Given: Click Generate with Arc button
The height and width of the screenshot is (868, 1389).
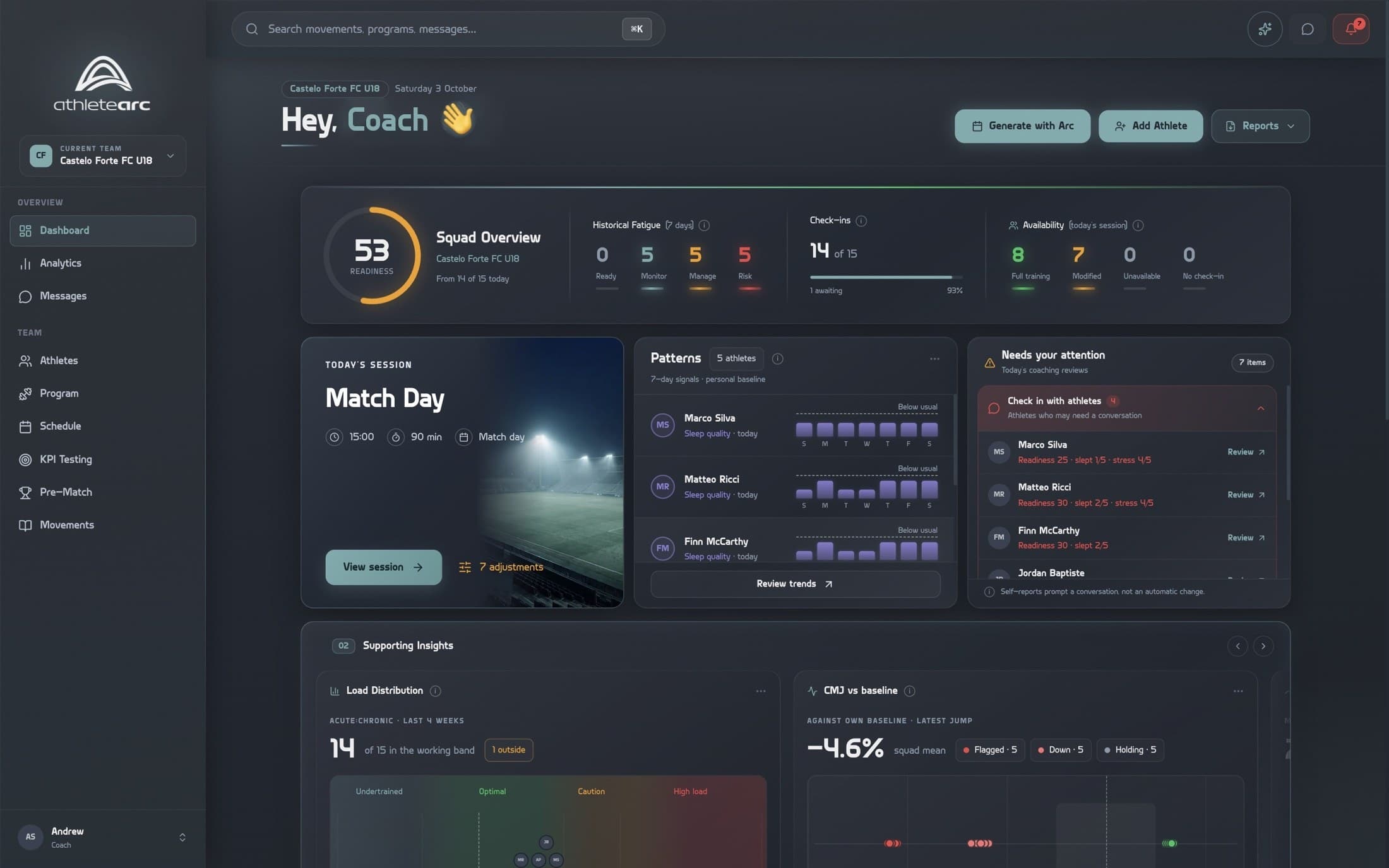Looking at the screenshot, I should [1022, 126].
